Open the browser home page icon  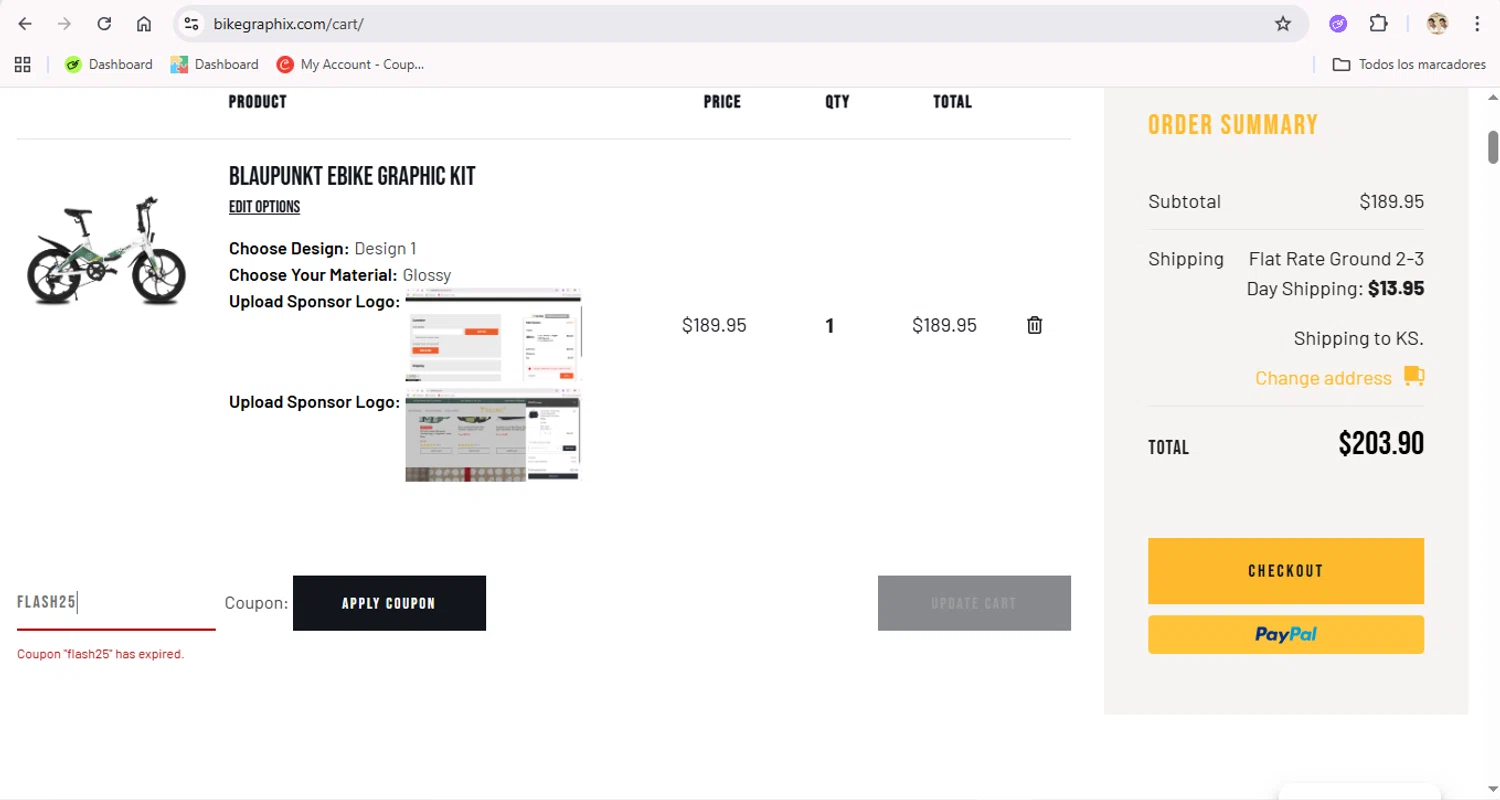click(144, 24)
